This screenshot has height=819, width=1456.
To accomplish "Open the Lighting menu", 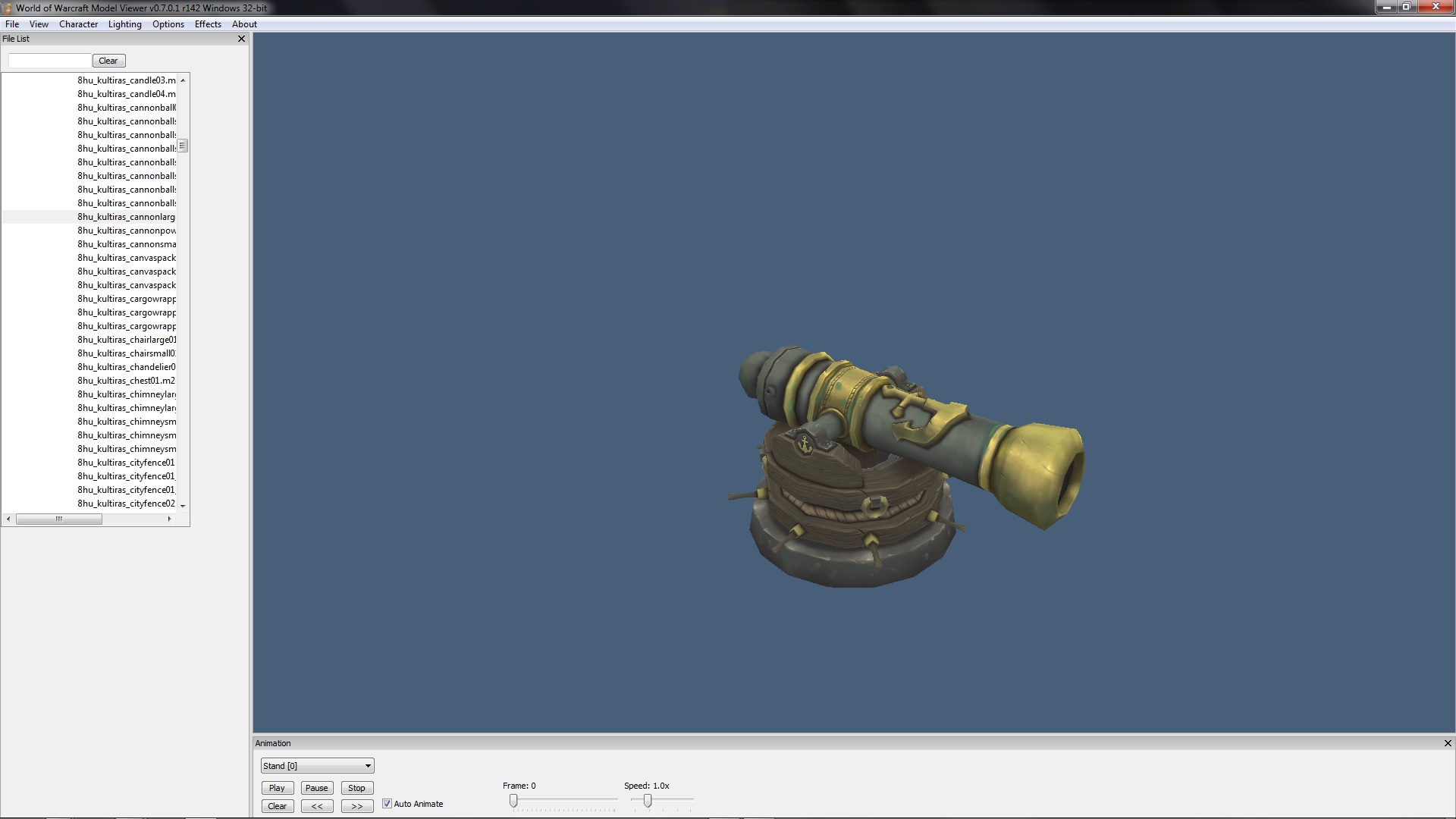I will coord(124,24).
